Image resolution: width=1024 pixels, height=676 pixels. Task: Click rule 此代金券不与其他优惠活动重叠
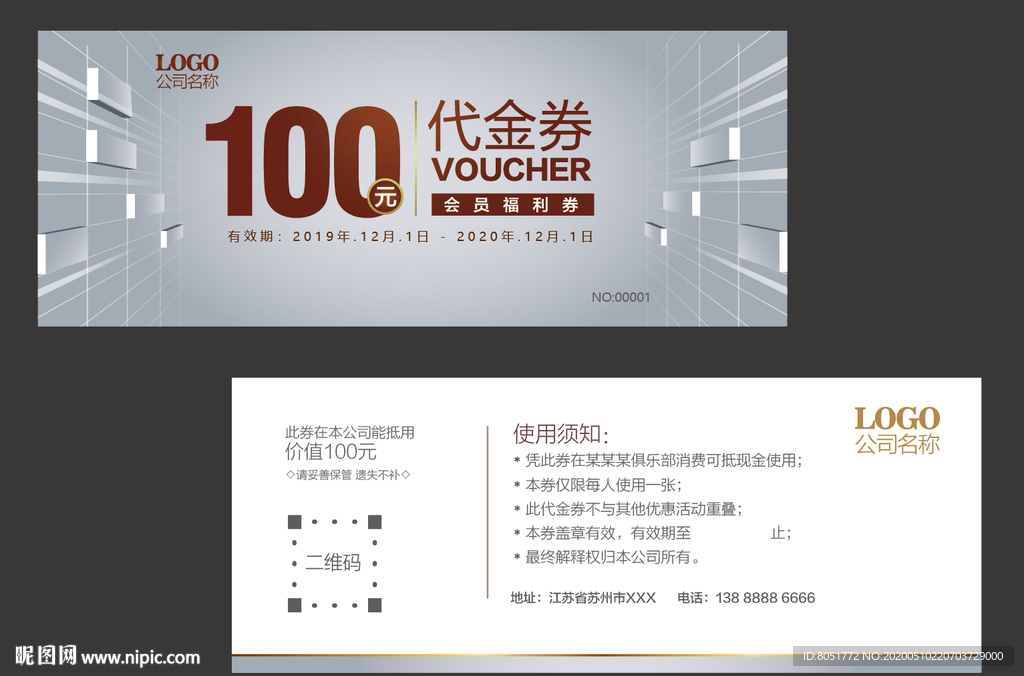click(628, 509)
